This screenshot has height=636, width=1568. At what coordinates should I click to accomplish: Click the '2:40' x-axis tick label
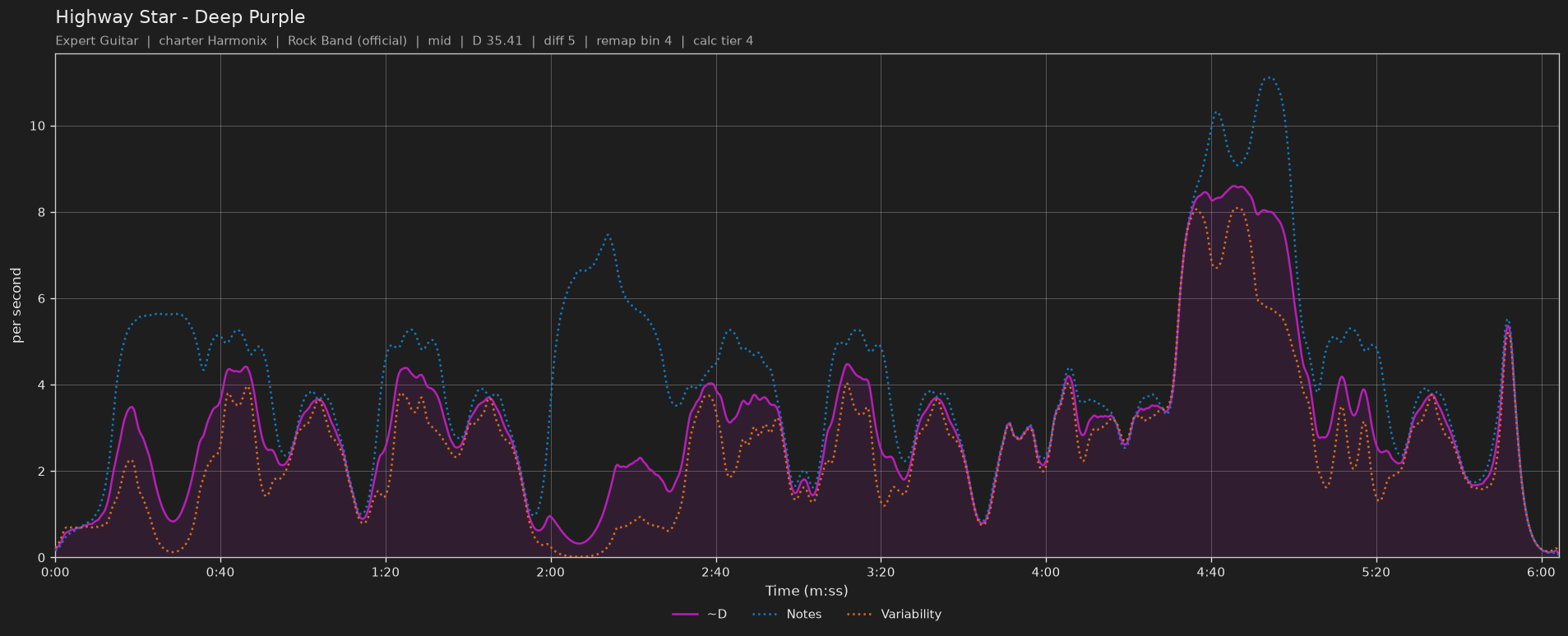tap(715, 572)
